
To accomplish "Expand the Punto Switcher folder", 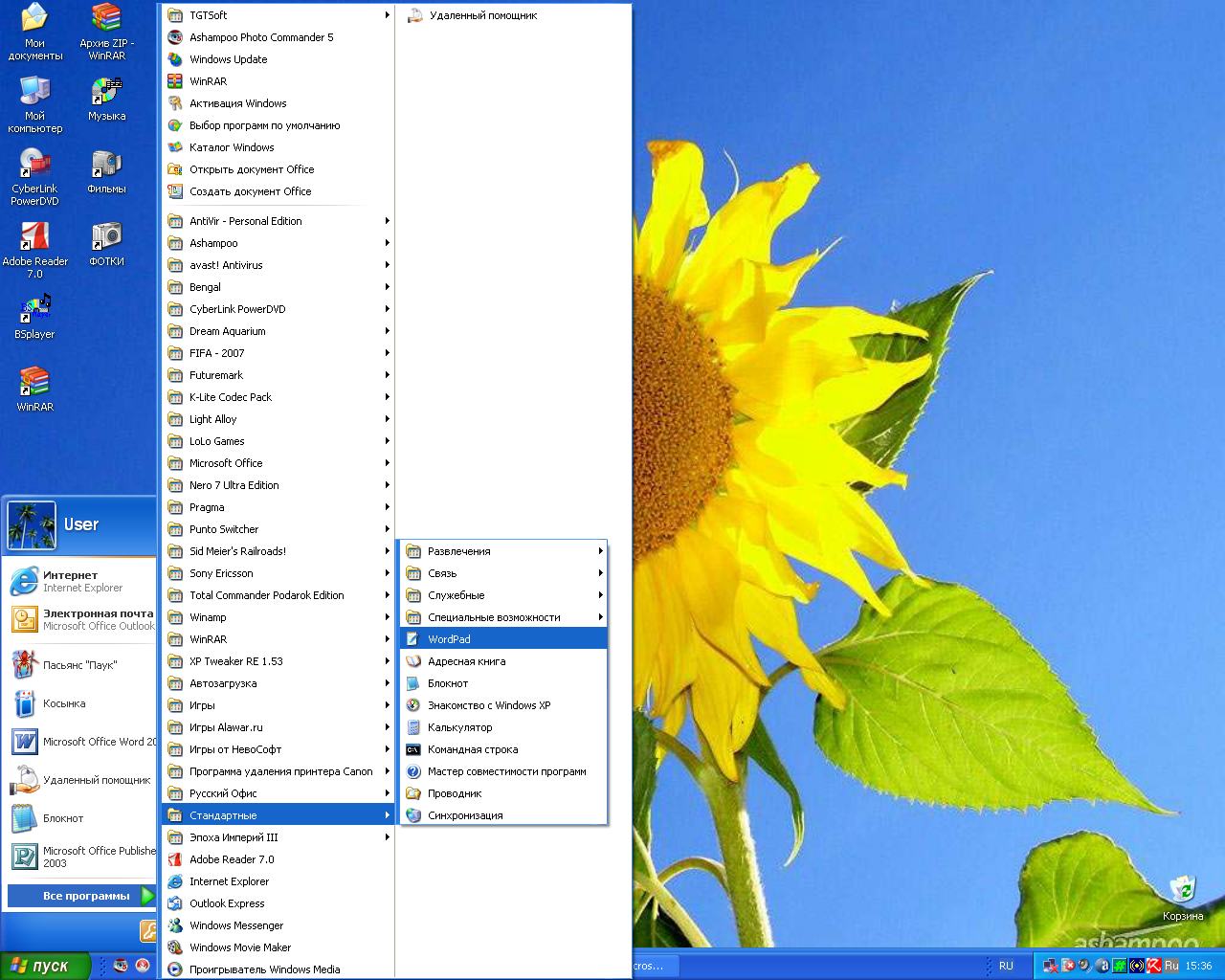I will pyautogui.click(x=278, y=529).
